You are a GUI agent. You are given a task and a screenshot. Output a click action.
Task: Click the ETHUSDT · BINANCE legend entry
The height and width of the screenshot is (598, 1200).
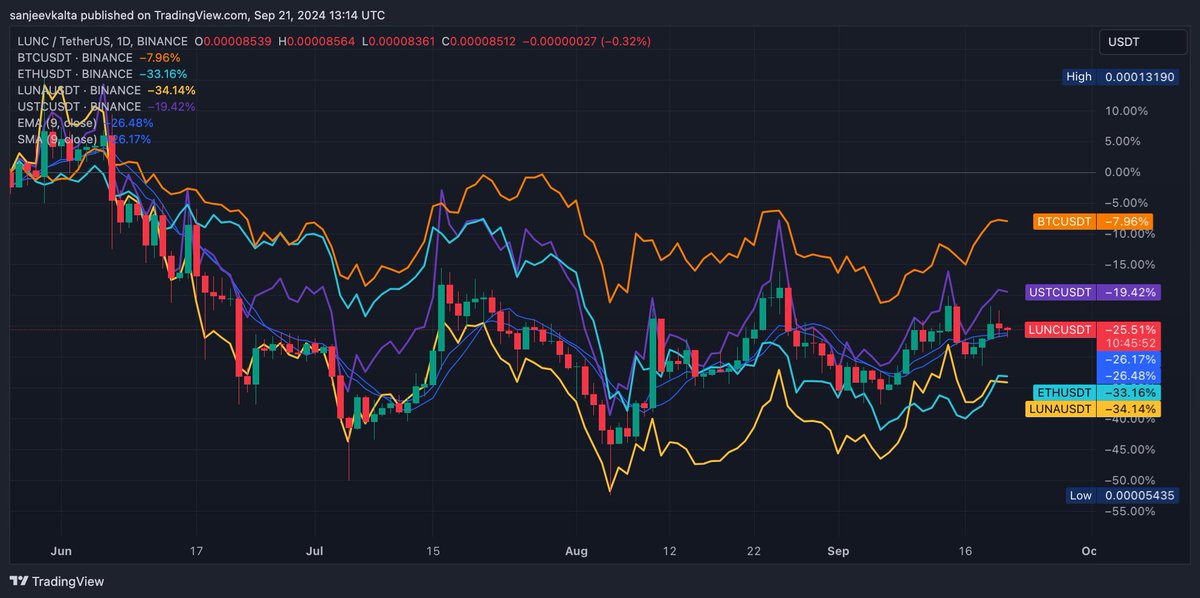[102, 74]
